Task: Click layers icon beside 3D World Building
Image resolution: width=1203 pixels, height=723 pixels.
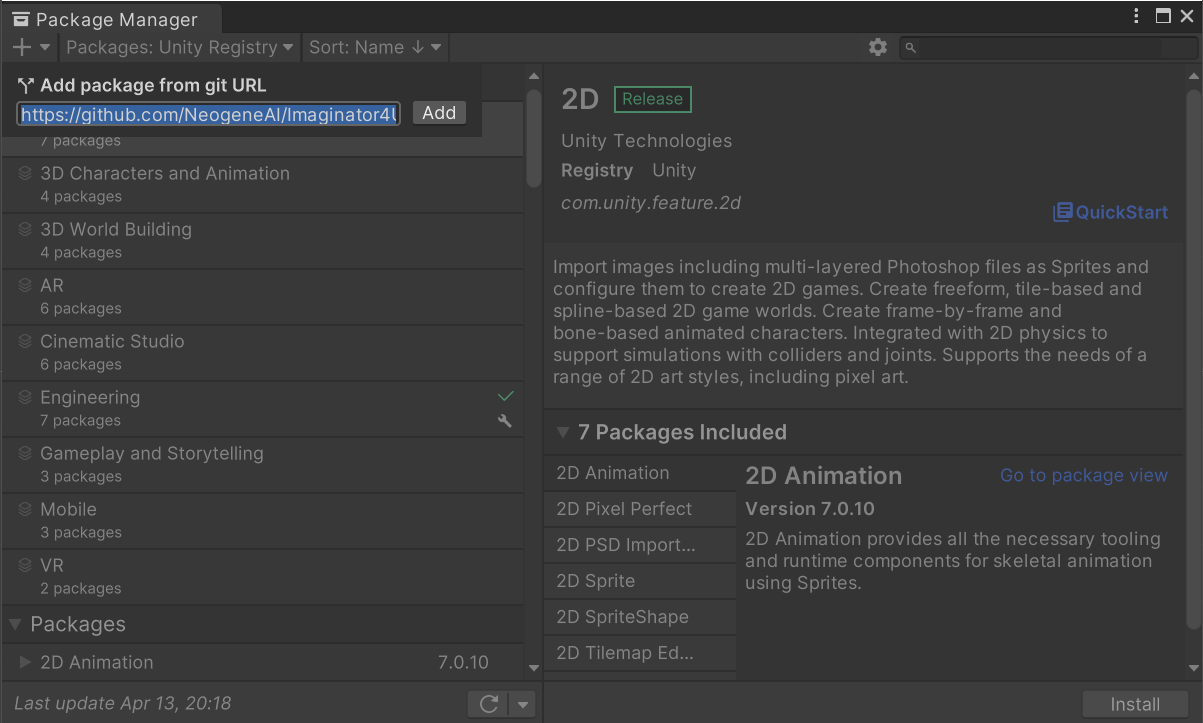Action: pyautogui.click(x=25, y=229)
